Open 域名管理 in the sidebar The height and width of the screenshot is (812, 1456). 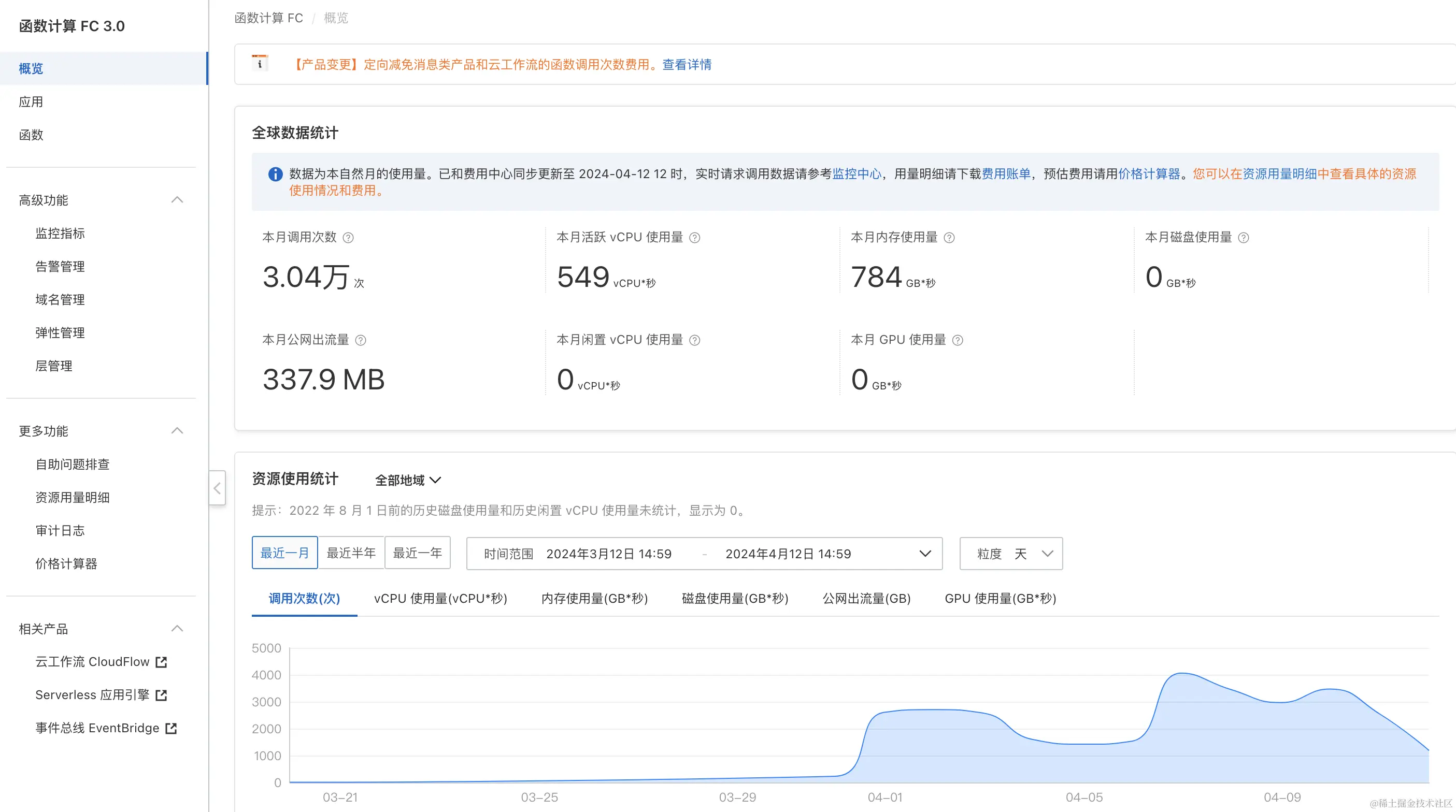(60, 300)
